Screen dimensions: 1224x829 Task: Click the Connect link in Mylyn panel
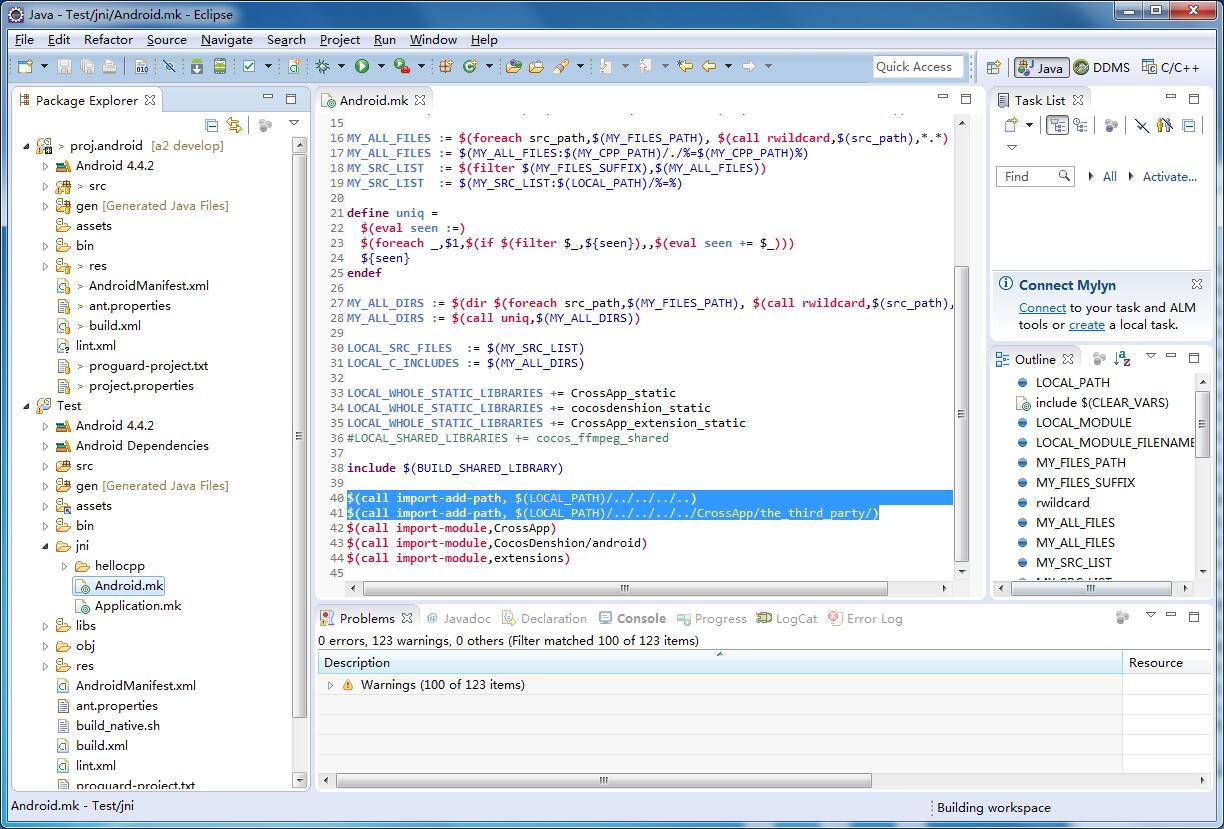1042,308
